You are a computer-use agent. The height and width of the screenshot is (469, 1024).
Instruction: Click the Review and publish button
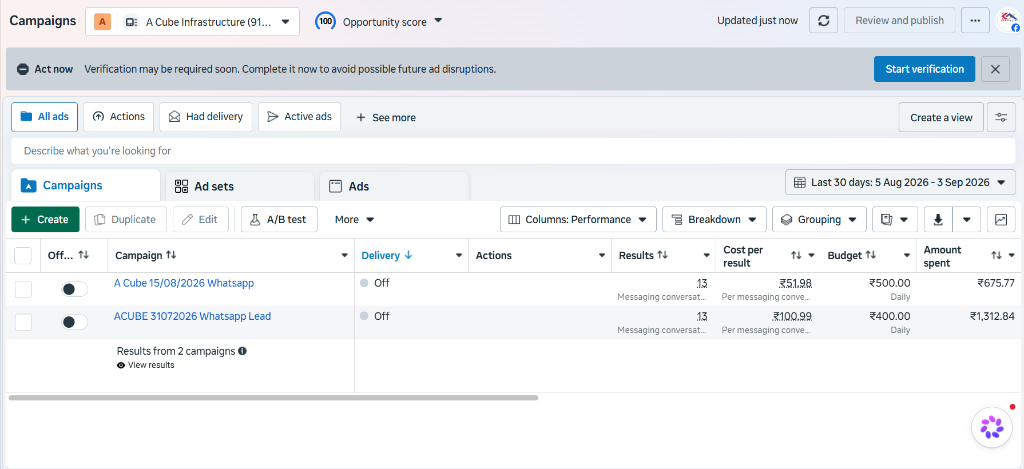[899, 20]
